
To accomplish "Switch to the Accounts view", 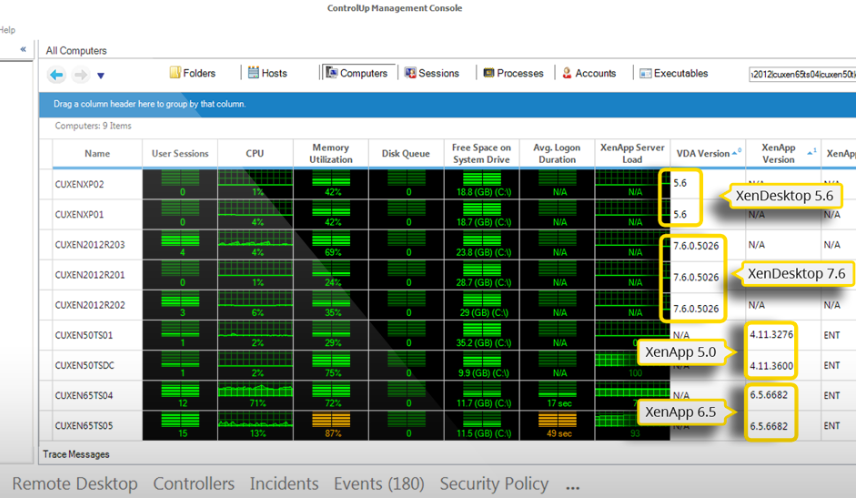I will [589, 73].
